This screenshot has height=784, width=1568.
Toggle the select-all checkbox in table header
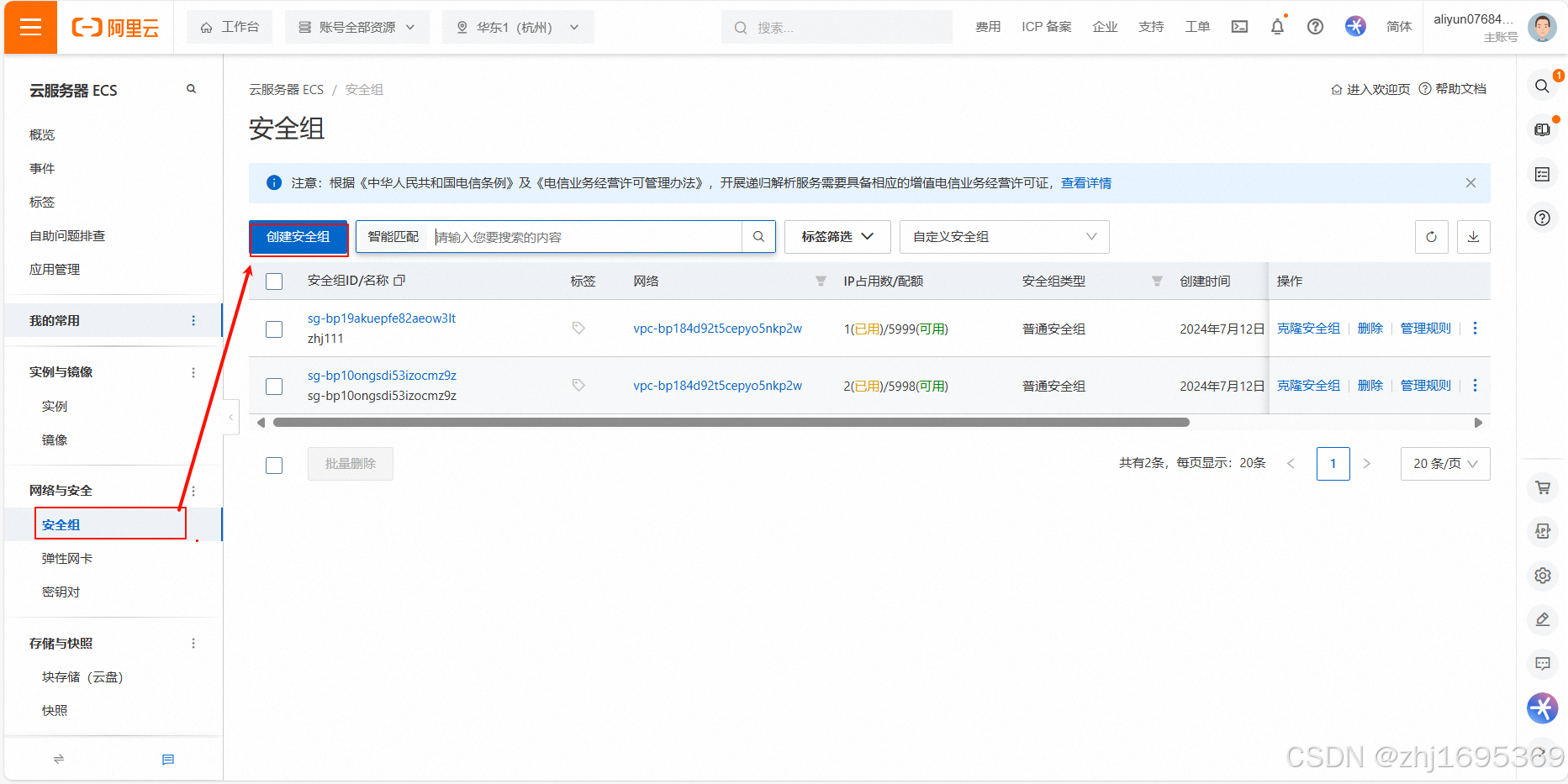(274, 282)
